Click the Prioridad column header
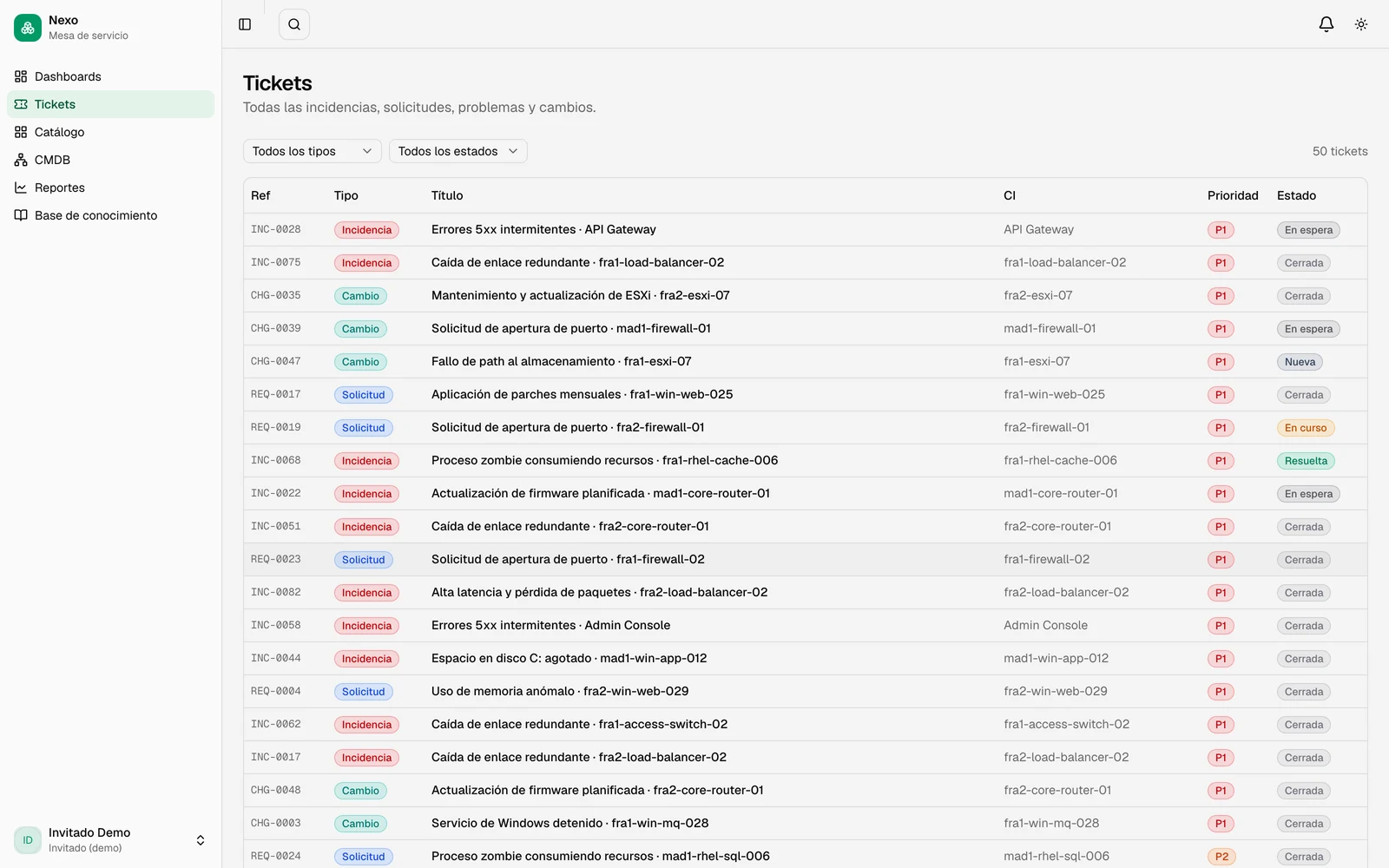 point(1233,195)
